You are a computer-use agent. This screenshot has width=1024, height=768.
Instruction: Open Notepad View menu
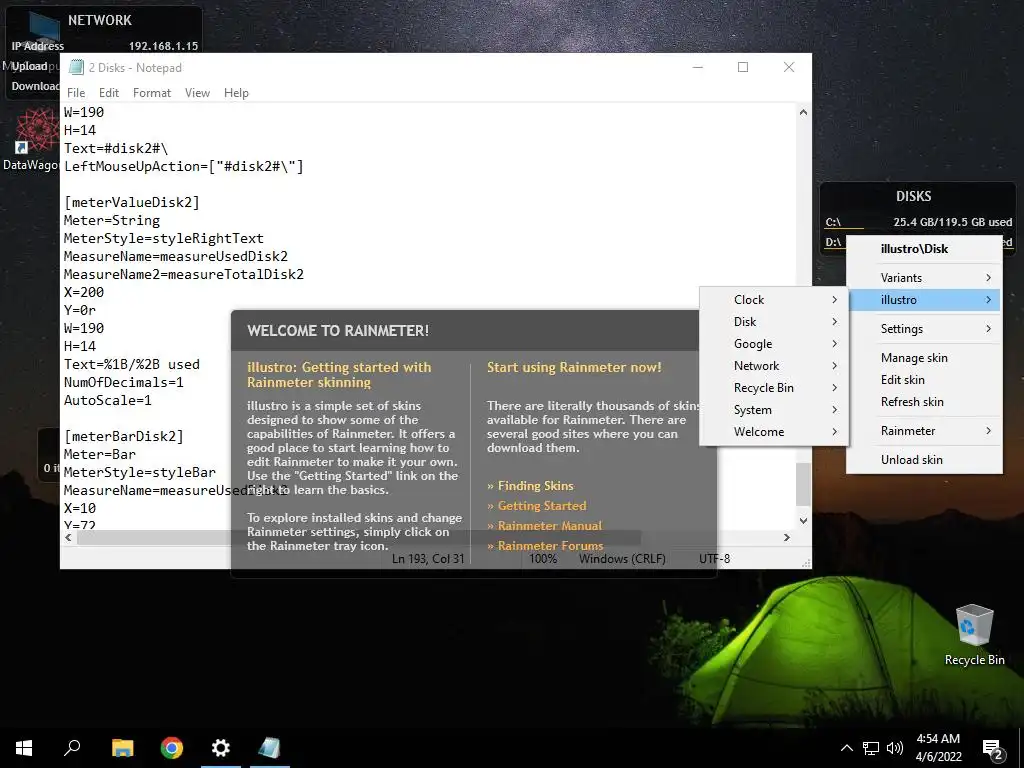pos(197,93)
